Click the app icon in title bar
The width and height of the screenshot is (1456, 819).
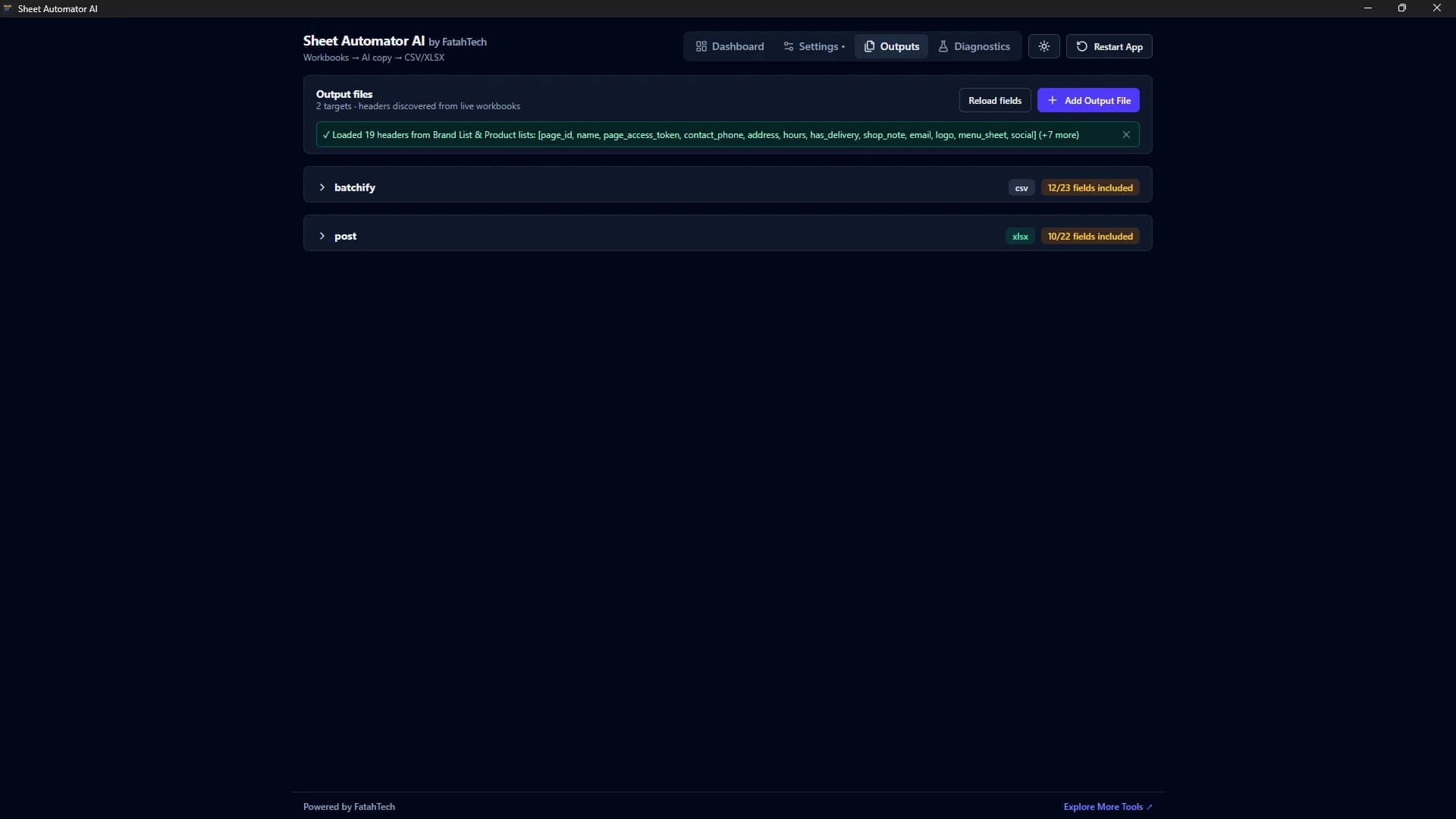(8, 8)
